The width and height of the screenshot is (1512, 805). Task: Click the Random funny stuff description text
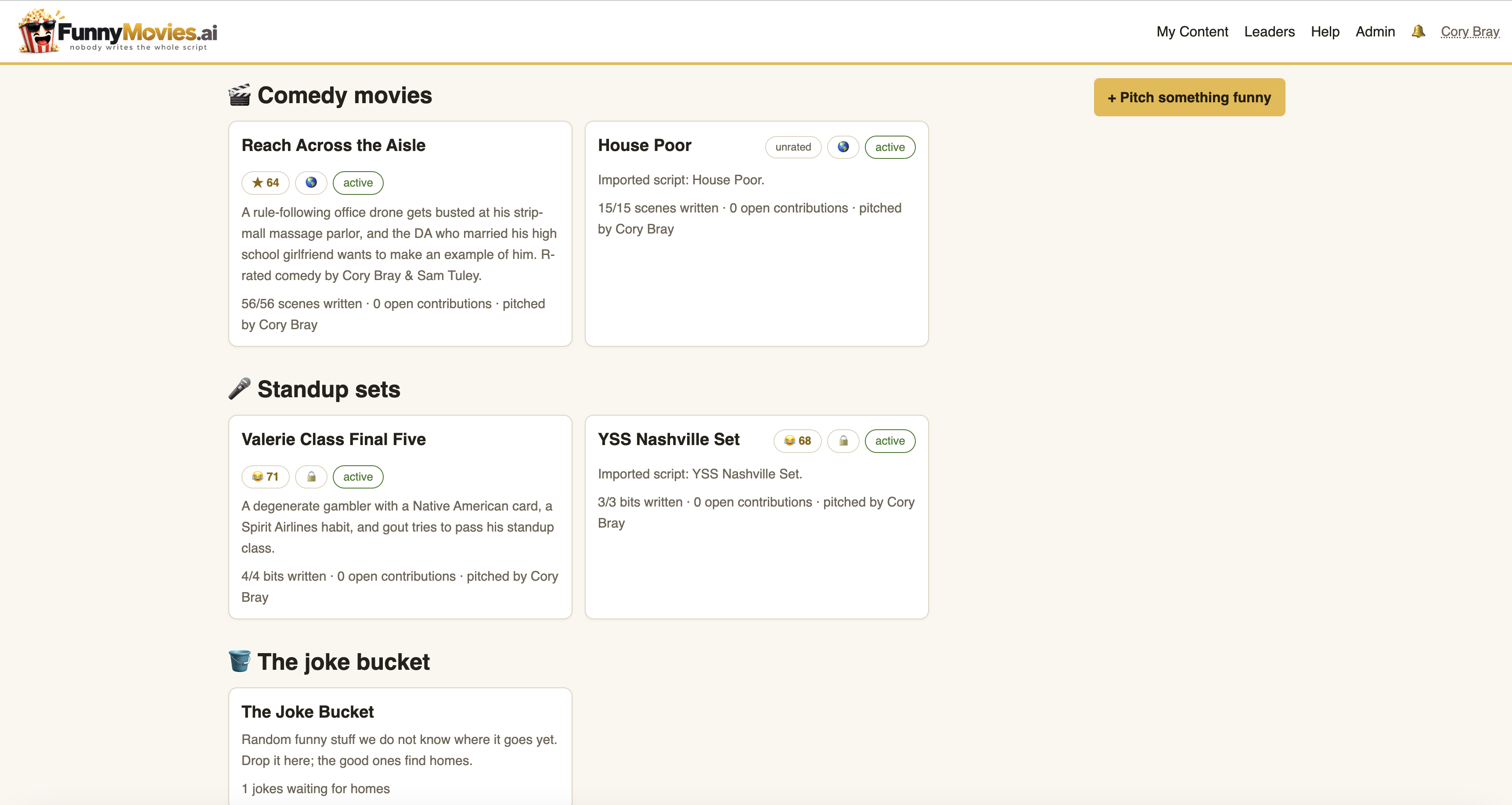(400, 750)
